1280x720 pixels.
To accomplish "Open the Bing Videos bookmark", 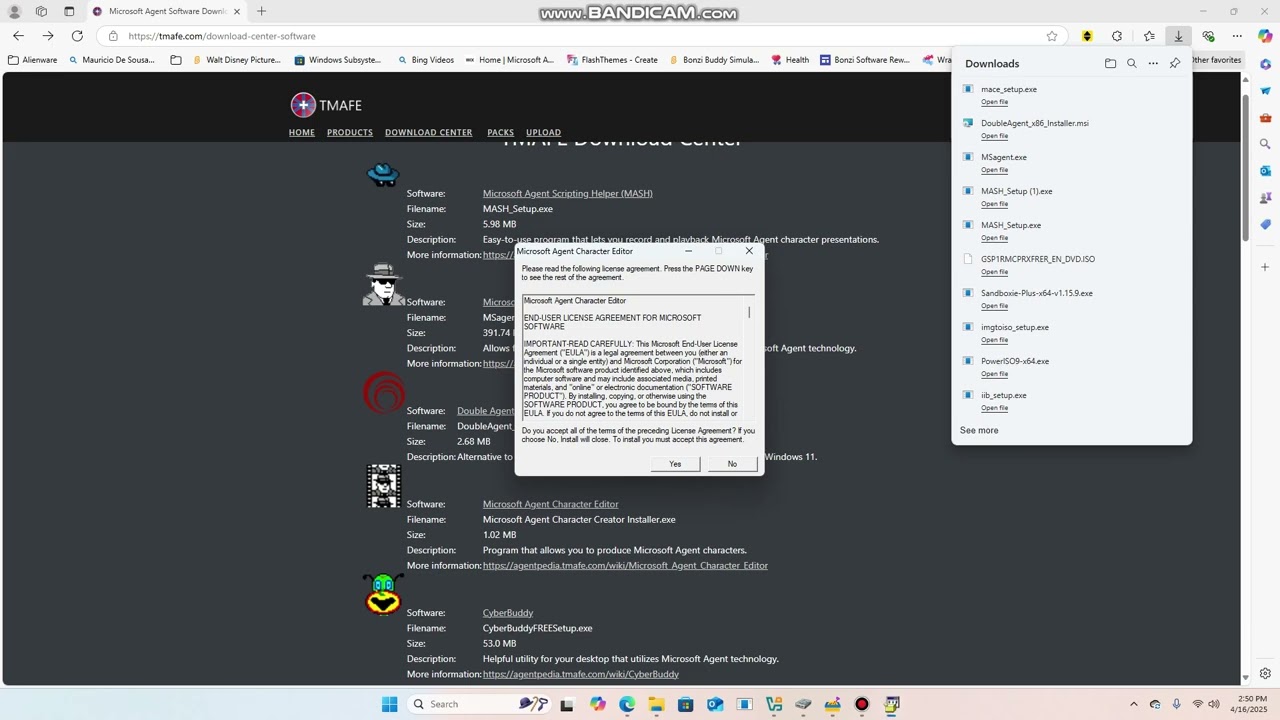I will pos(425,60).
